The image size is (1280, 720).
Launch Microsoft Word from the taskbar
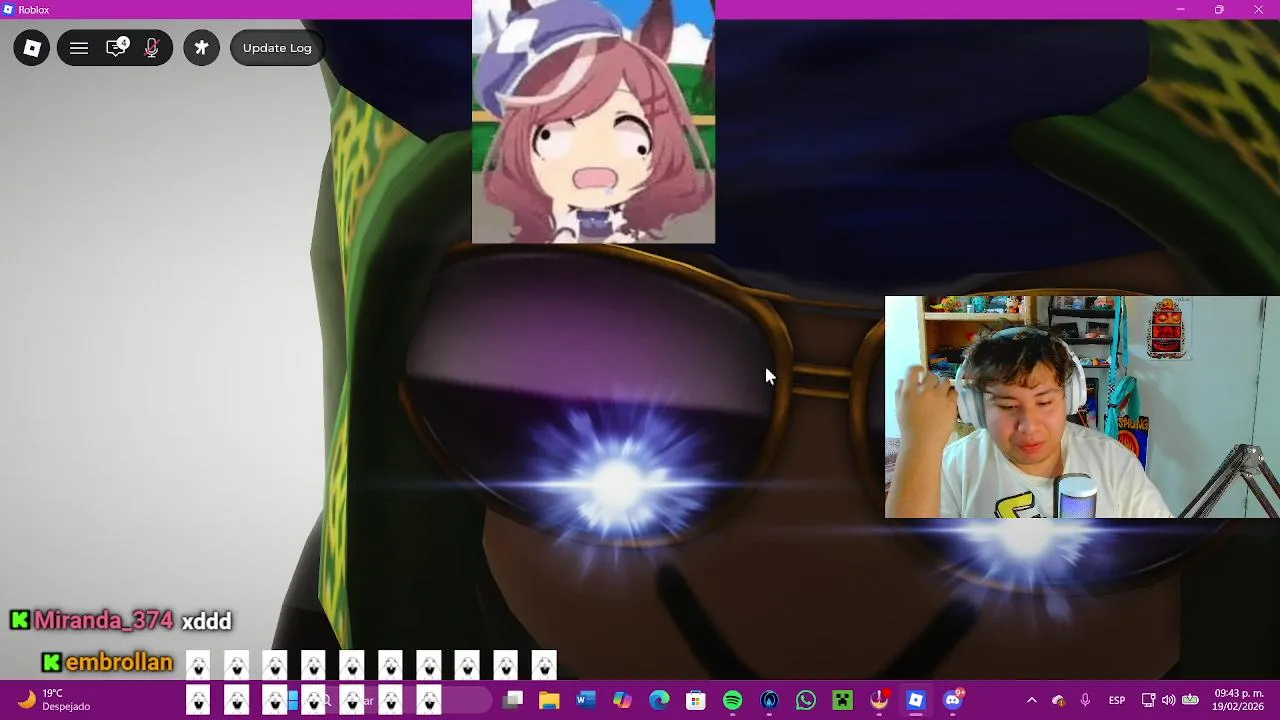[x=586, y=700]
